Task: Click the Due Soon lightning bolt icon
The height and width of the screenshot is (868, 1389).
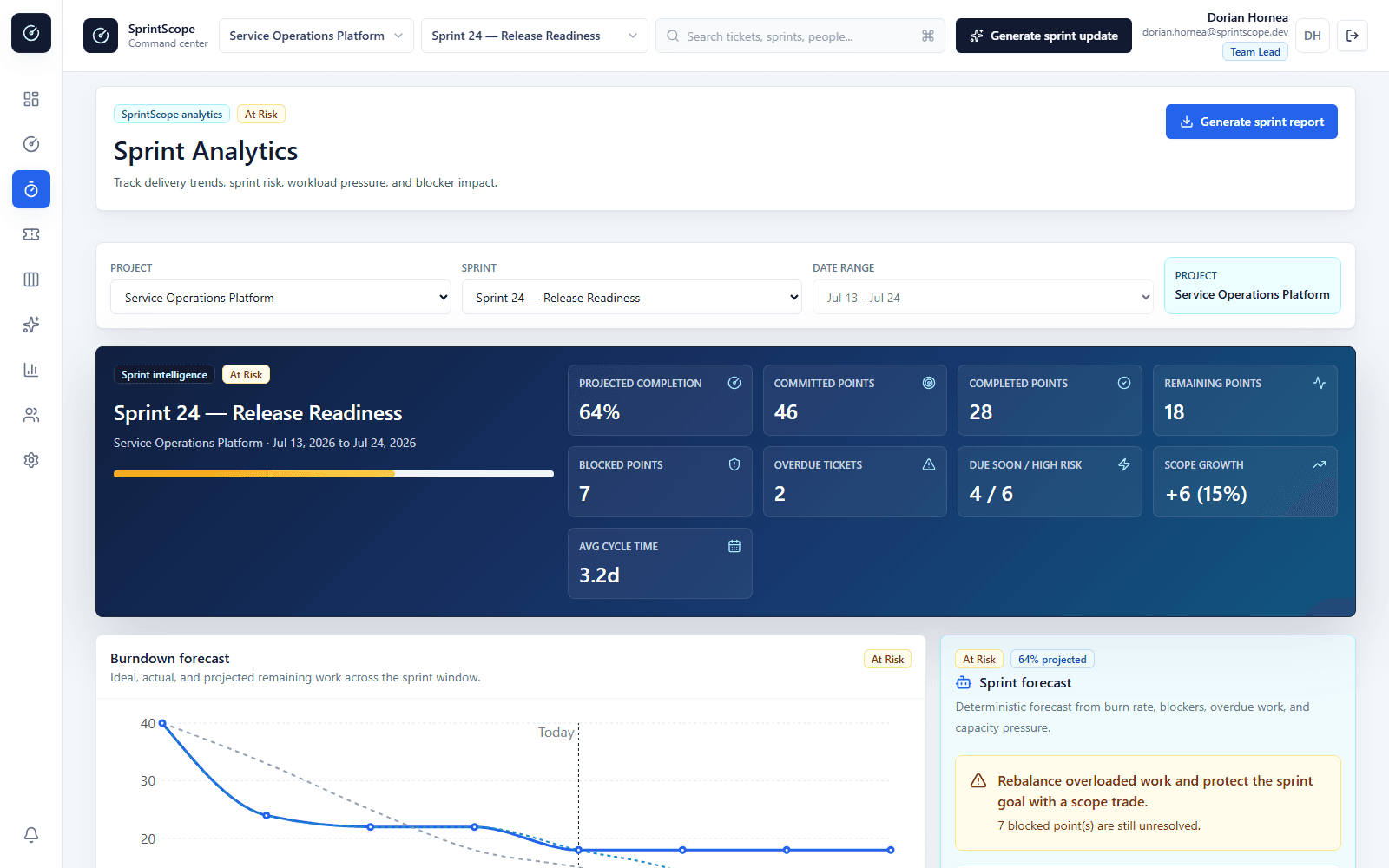Action: 1124,464
